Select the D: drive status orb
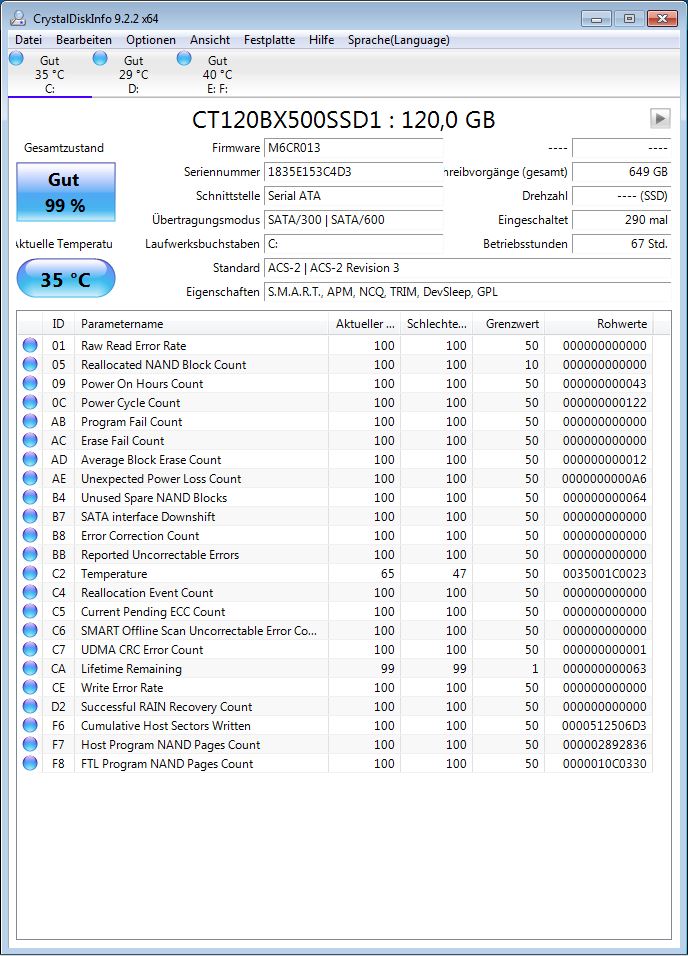This screenshot has width=688, height=956. (101, 59)
